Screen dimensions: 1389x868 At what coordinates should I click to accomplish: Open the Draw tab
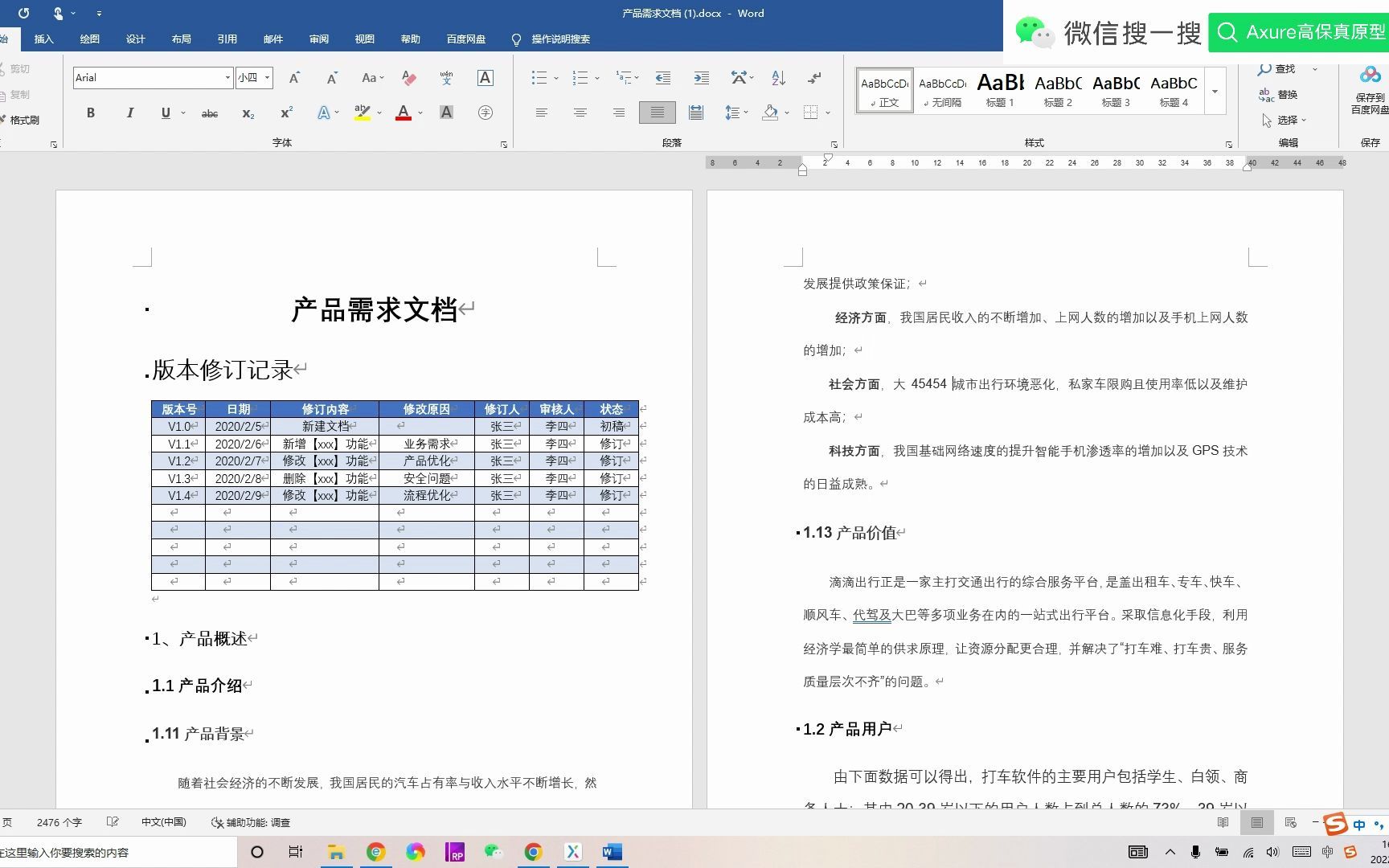[x=89, y=39]
